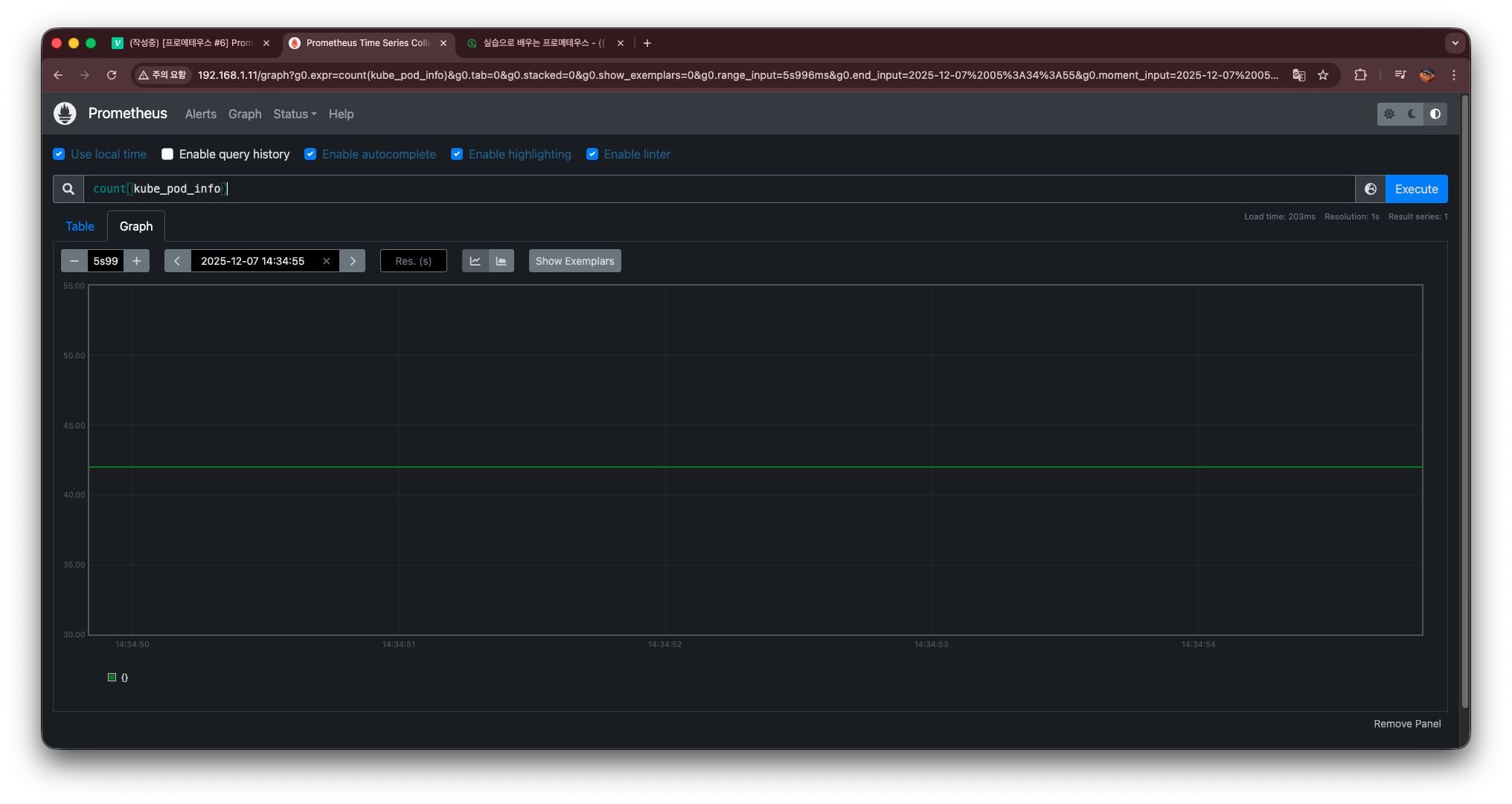Increase the range with the plus button

click(136, 261)
